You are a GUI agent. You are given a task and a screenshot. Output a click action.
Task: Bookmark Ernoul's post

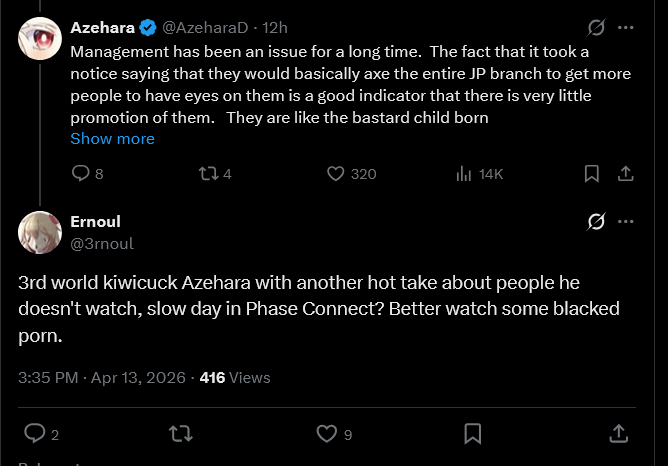473,434
